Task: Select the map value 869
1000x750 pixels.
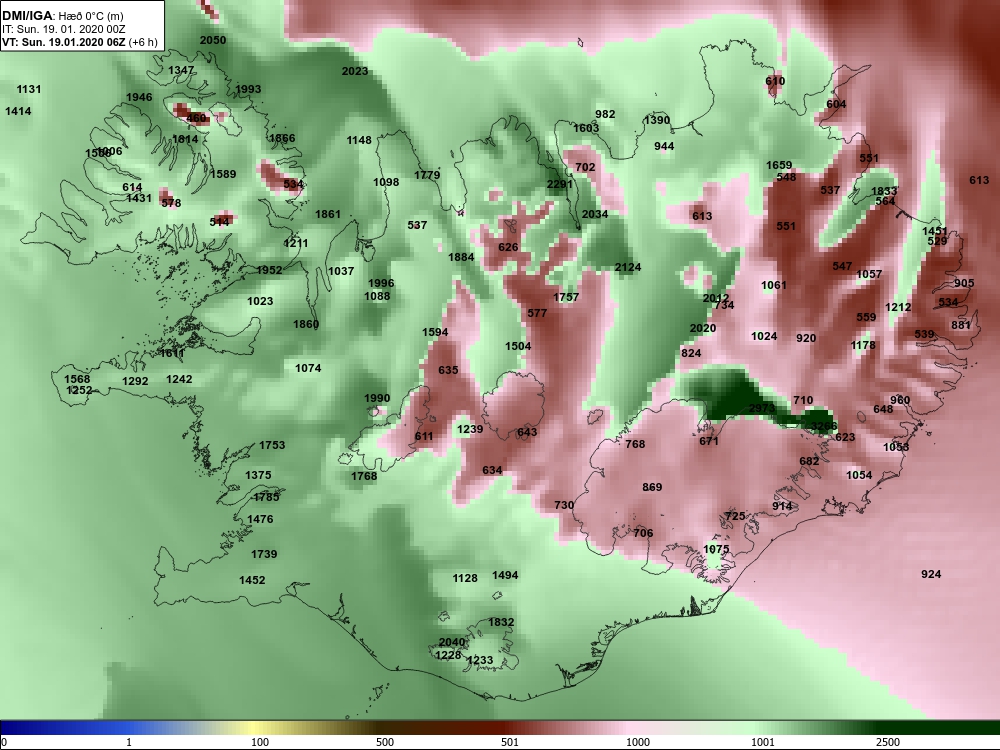Action: point(652,487)
